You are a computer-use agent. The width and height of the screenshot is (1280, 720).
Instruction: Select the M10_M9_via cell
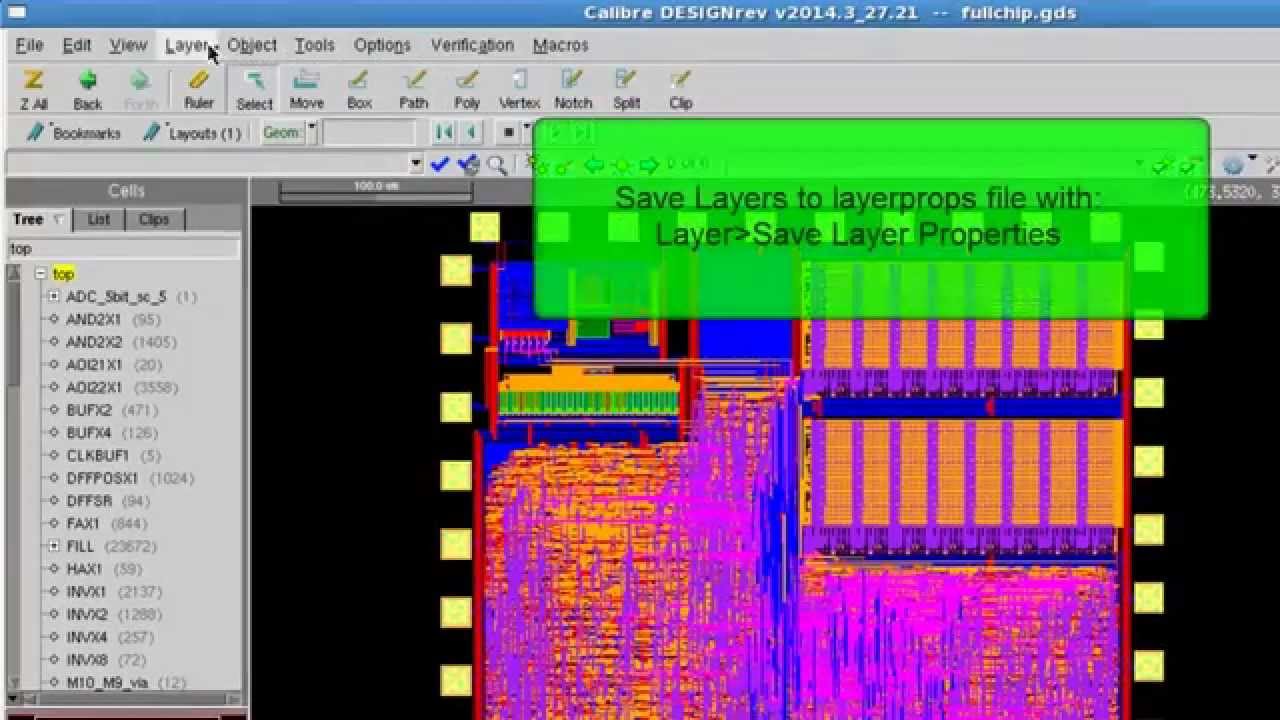(107, 683)
